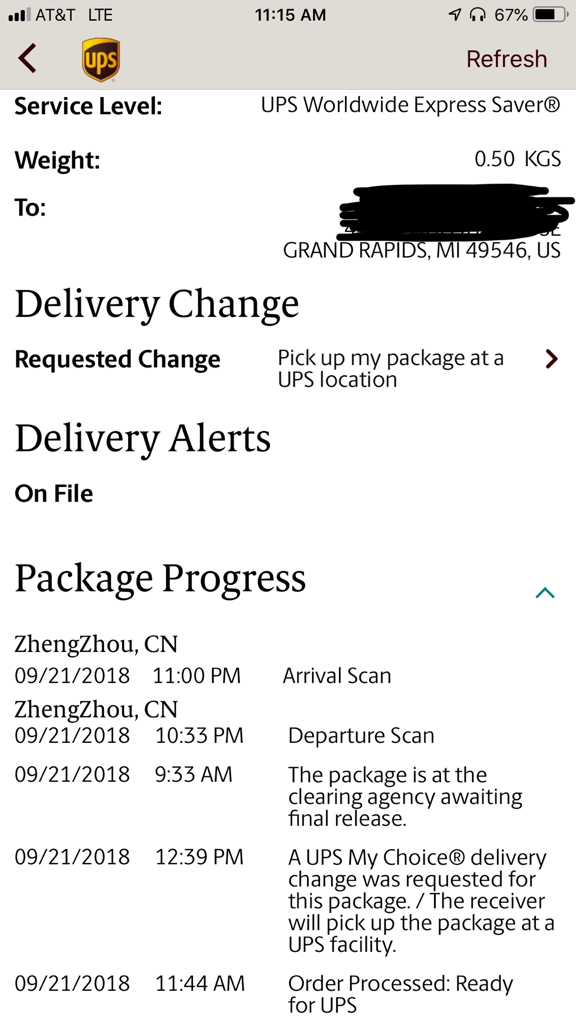
Task: Tap the Package Progress heading
Action: pyautogui.click(x=160, y=579)
